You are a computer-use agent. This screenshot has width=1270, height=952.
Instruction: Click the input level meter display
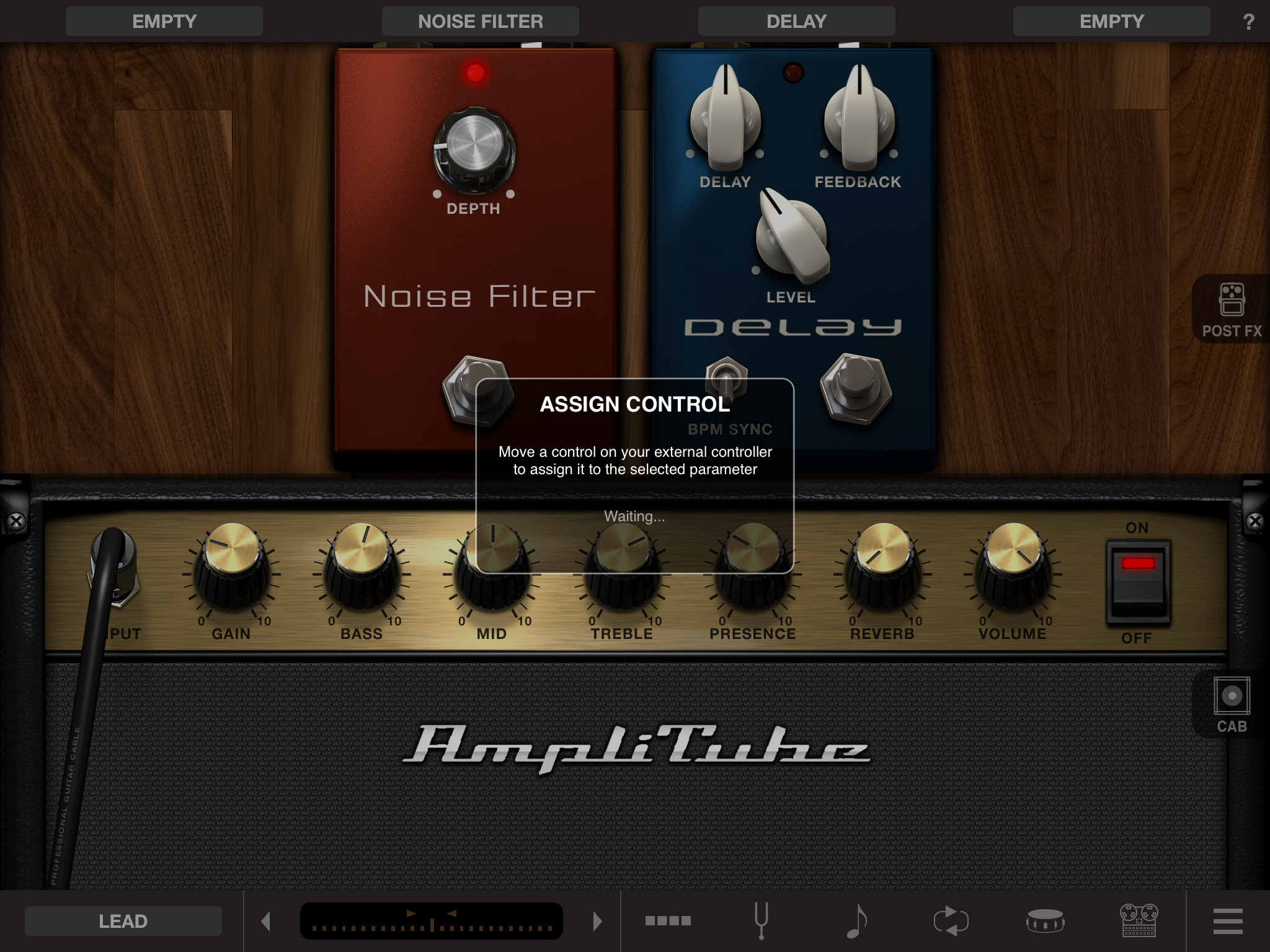pos(432,921)
